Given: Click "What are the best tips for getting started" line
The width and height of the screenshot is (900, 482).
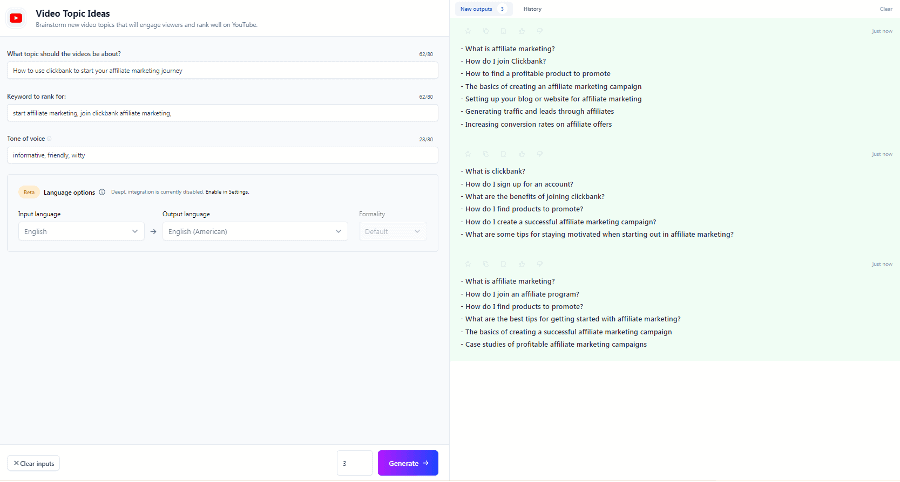Looking at the screenshot, I should point(573,319).
